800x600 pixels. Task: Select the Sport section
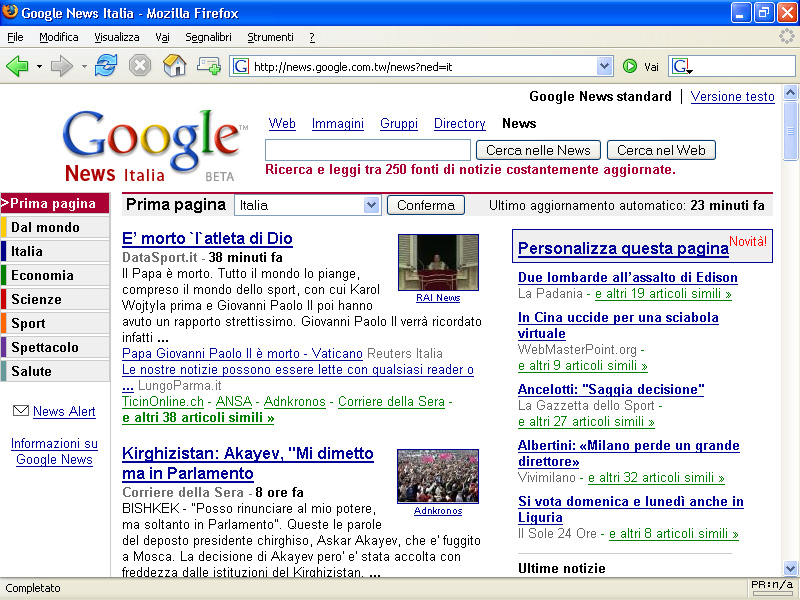pyautogui.click(x=55, y=323)
